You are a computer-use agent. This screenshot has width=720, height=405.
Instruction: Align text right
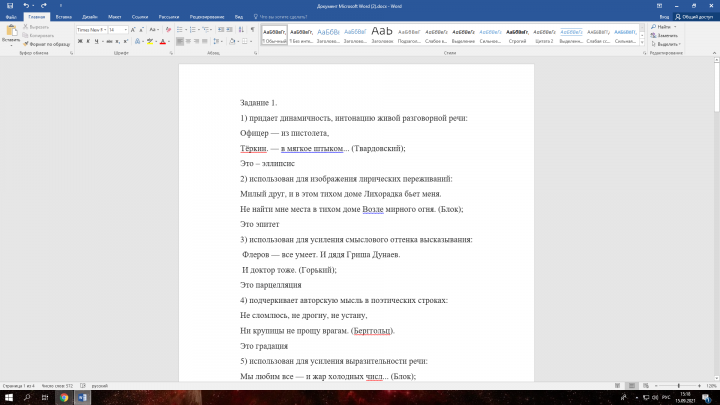(x=196, y=41)
